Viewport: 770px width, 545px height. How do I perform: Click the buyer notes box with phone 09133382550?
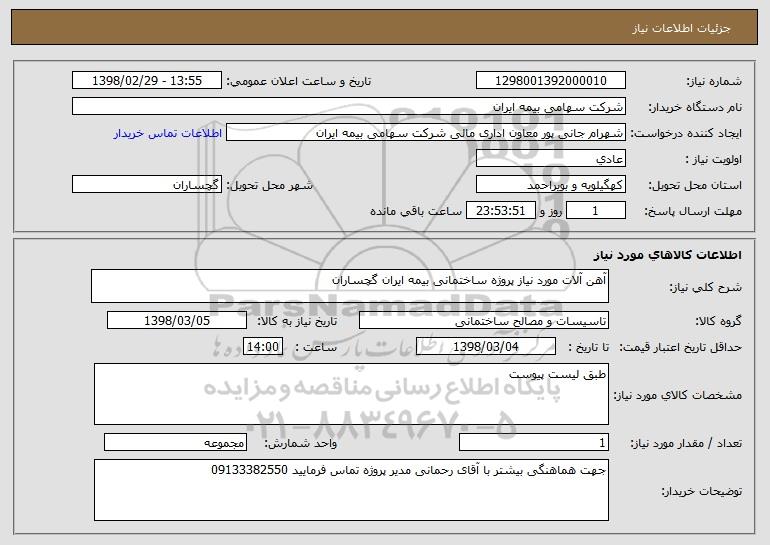(x=351, y=490)
